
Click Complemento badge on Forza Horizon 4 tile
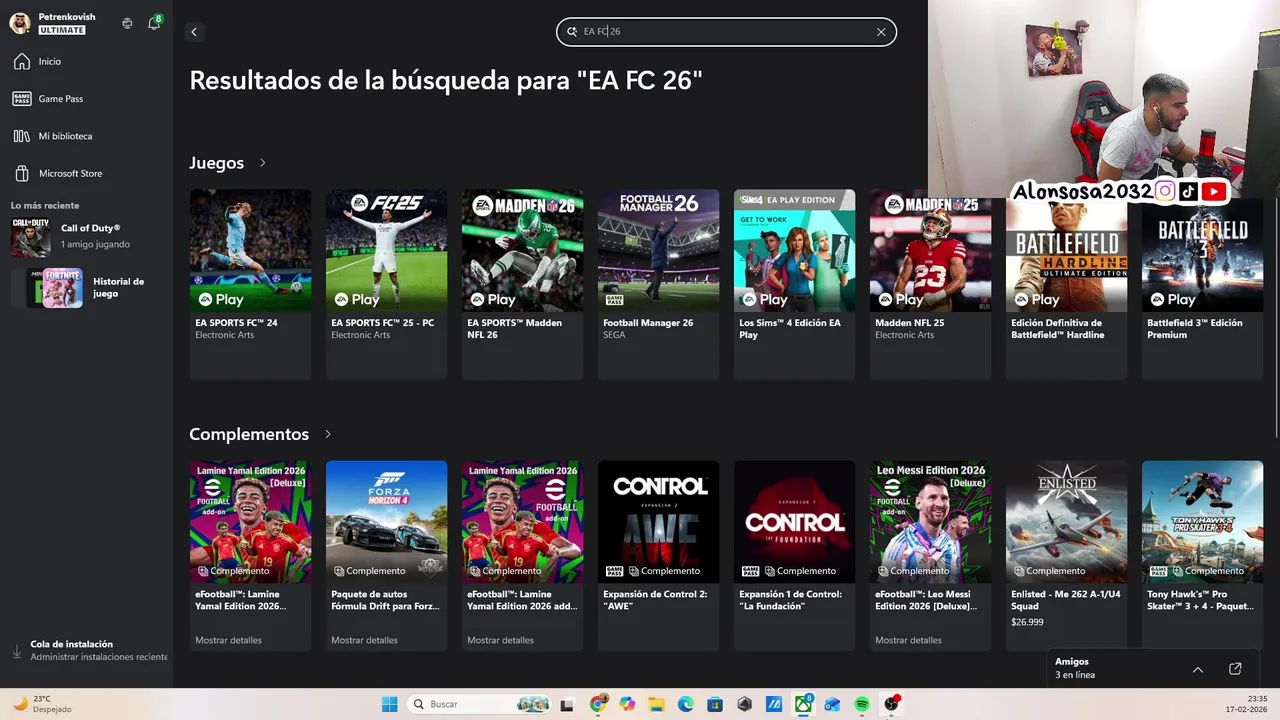[x=369, y=571]
